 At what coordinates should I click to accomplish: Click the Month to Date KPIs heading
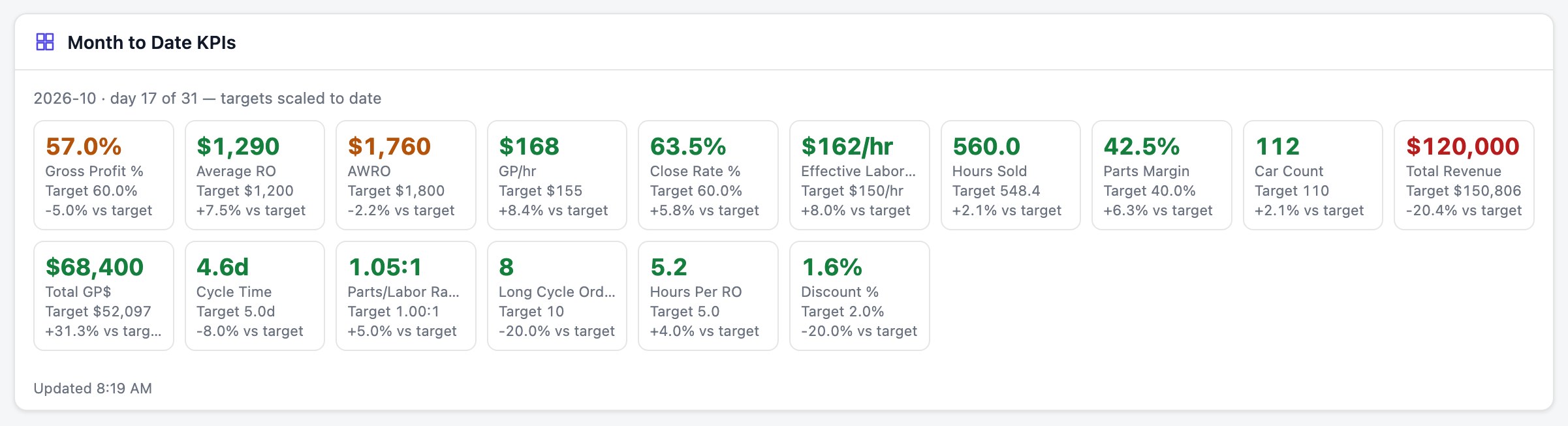(x=151, y=42)
